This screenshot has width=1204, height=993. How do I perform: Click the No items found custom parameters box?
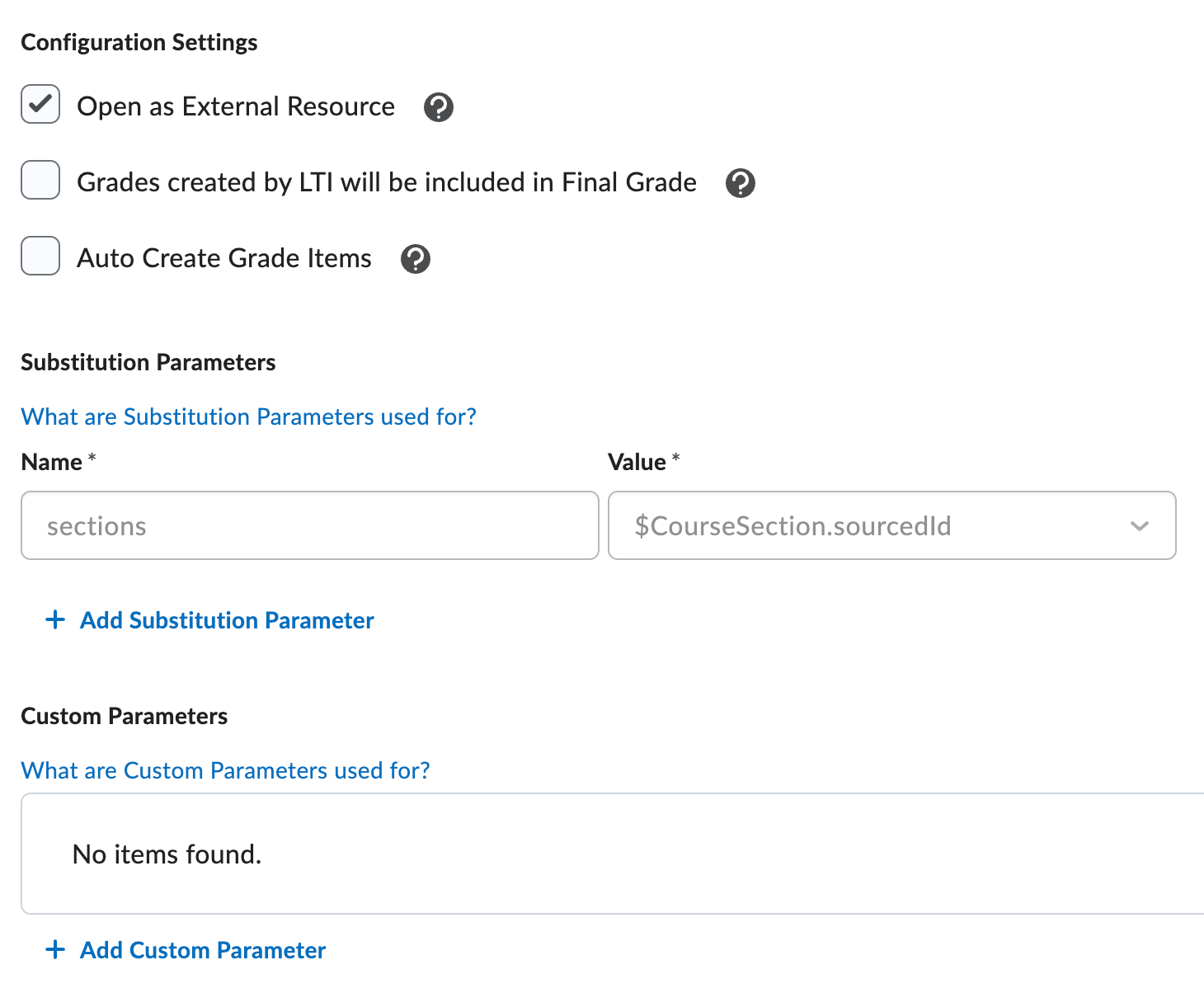[x=610, y=854]
